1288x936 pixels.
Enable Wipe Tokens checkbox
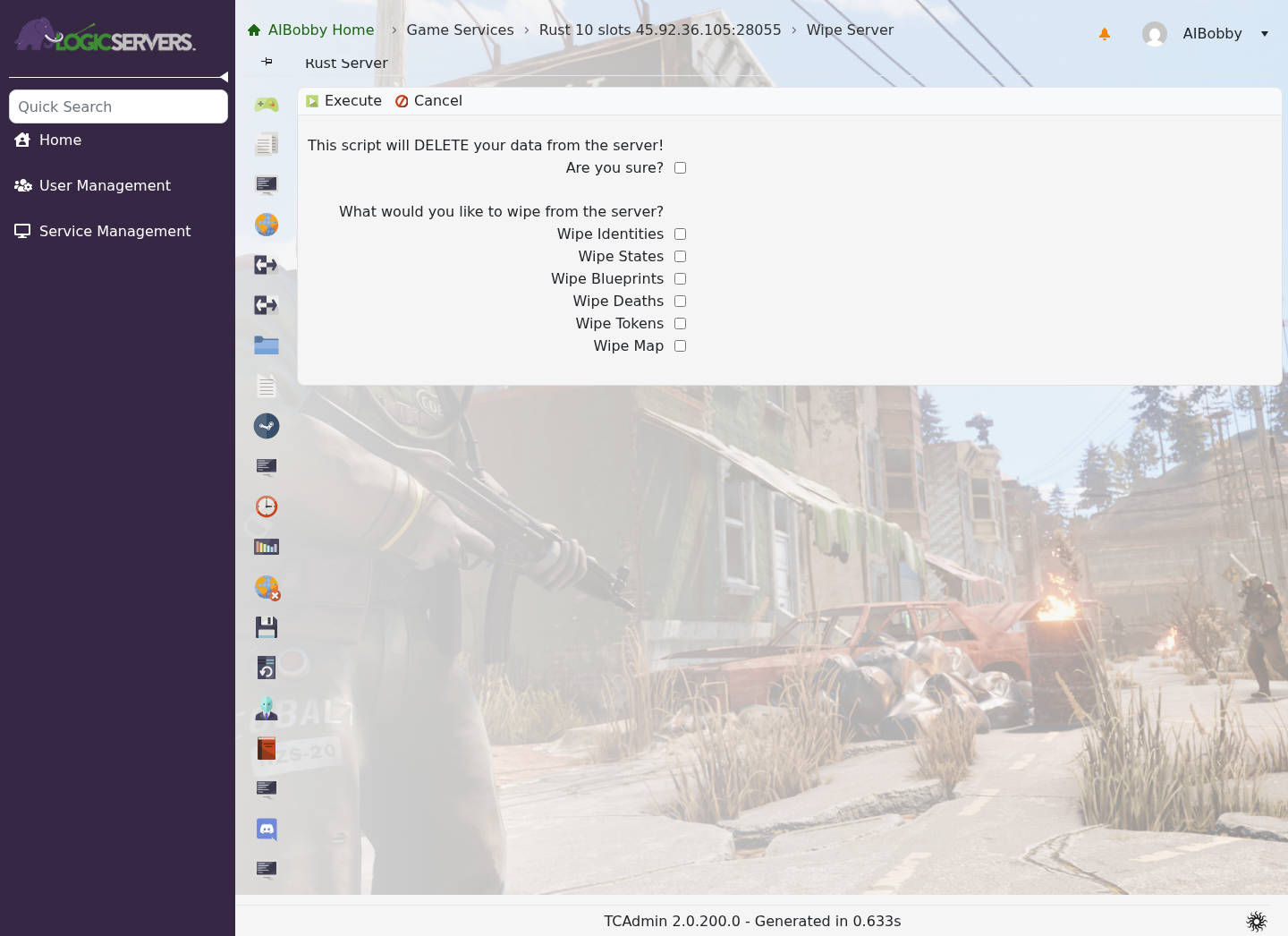point(680,323)
